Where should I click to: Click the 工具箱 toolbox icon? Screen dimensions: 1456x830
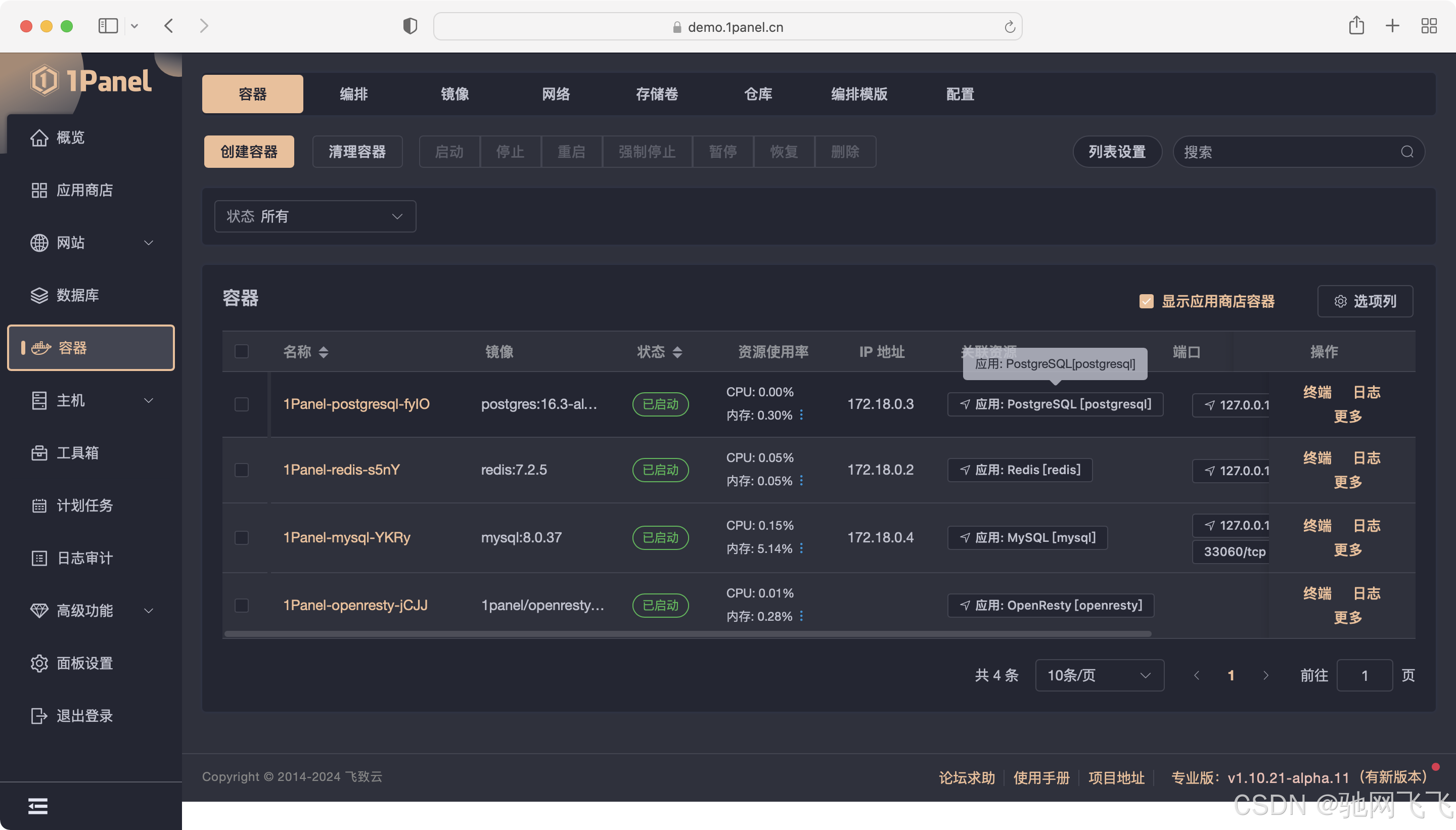point(39,452)
